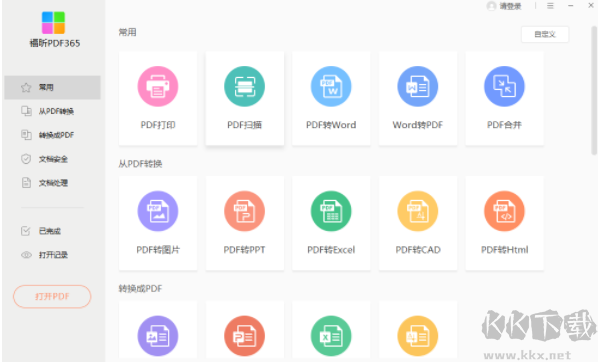The image size is (598, 362).
Task: Go to 文档安全 sidebar section
Action: [x=53, y=159]
